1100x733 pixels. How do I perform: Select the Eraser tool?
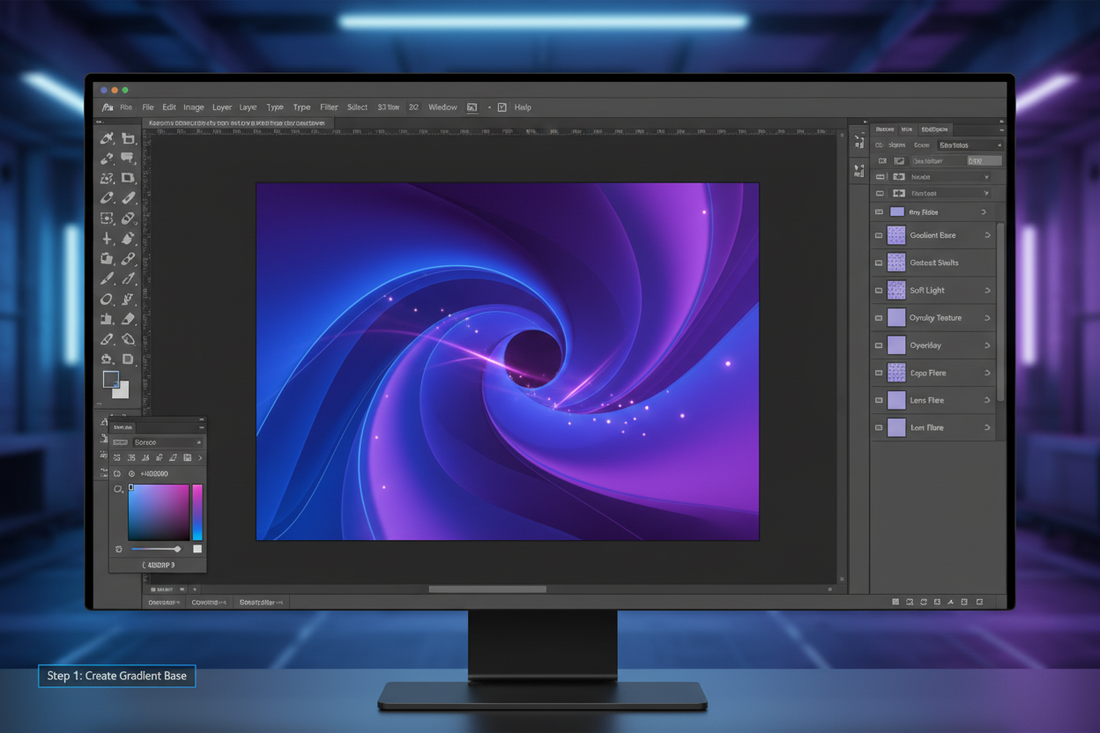128,318
